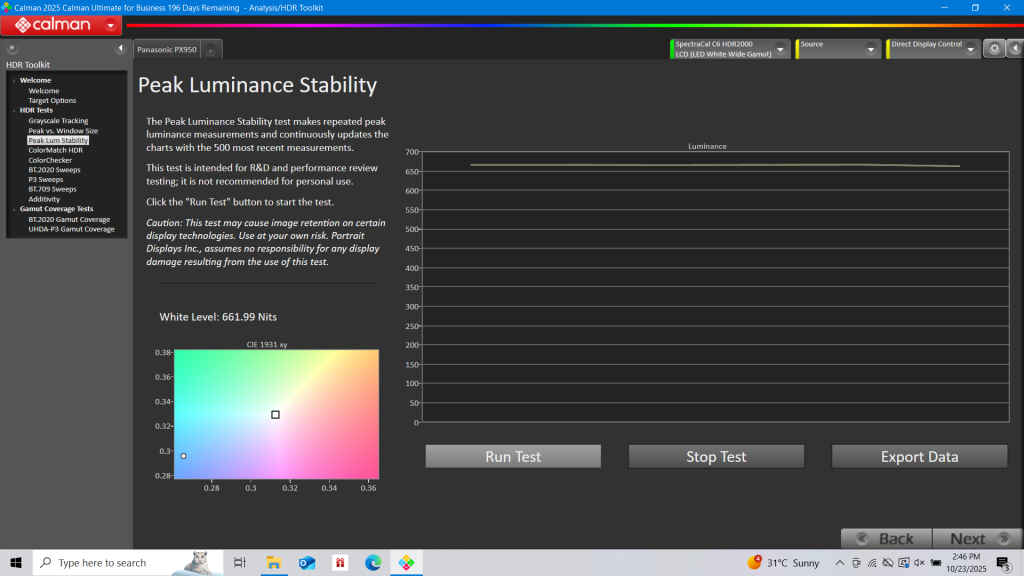
Task: Click the Export Data button
Action: click(x=919, y=457)
